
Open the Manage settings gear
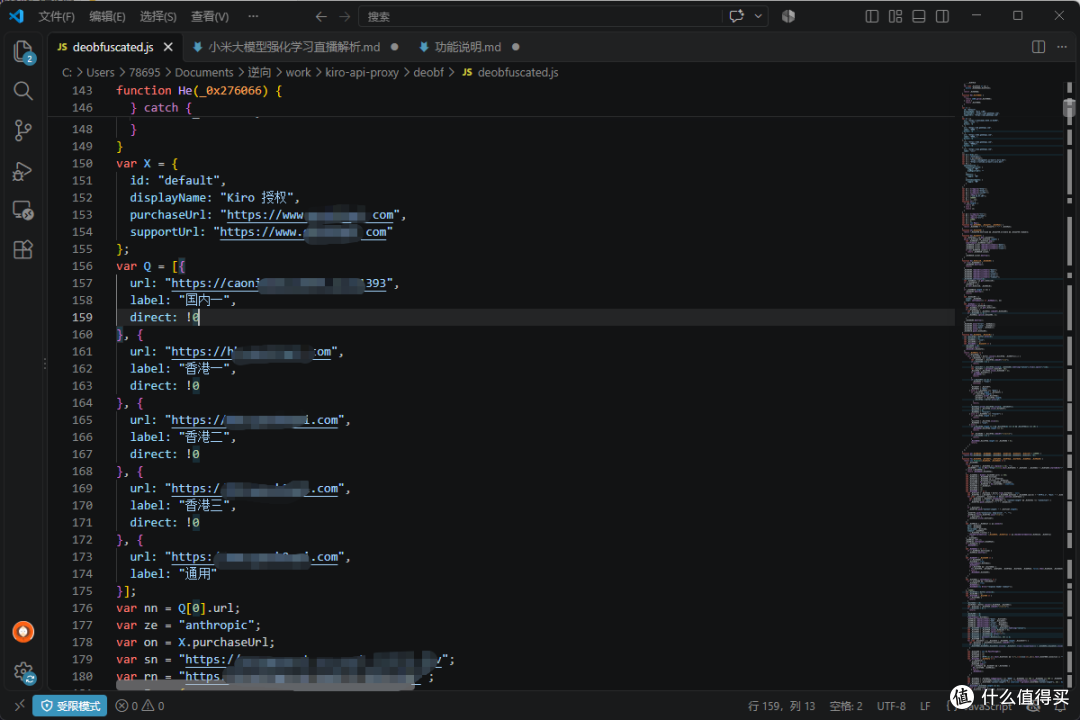(23, 671)
